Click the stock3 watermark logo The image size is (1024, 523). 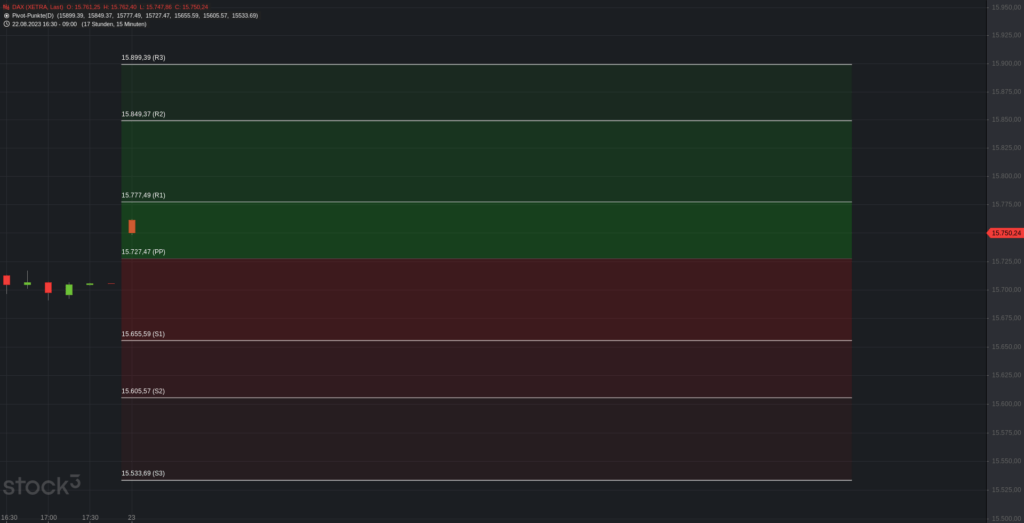(41, 486)
